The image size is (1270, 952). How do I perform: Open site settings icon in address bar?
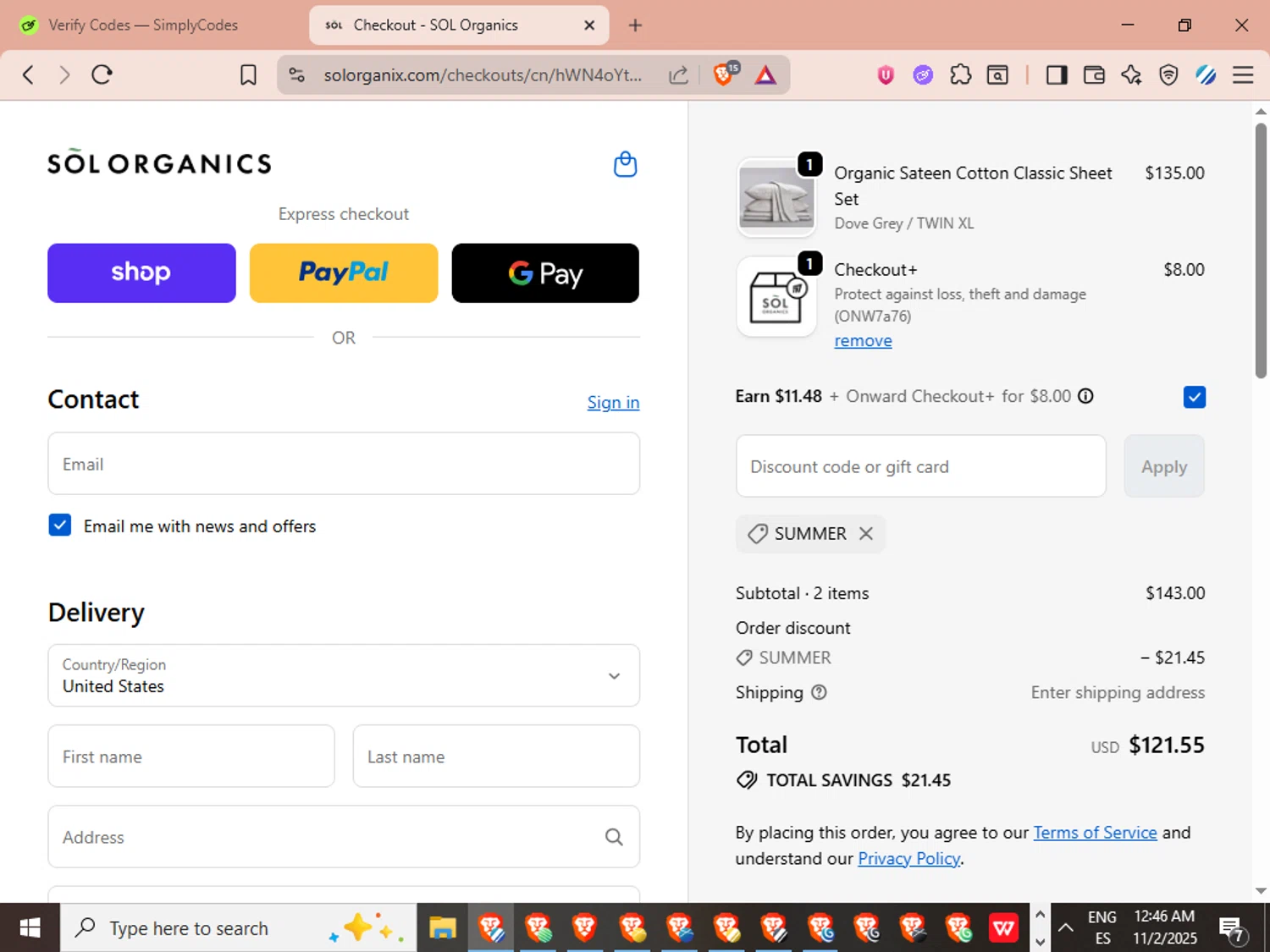(297, 74)
